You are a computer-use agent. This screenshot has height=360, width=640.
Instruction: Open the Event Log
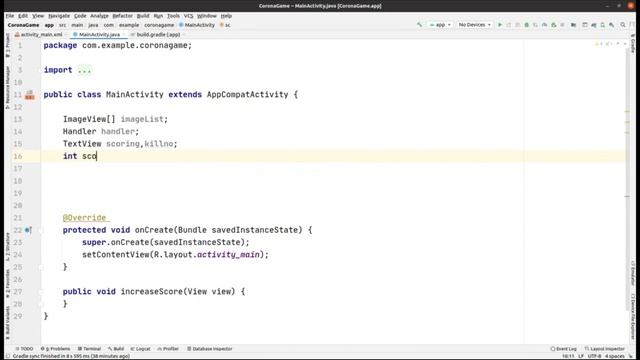pos(563,349)
